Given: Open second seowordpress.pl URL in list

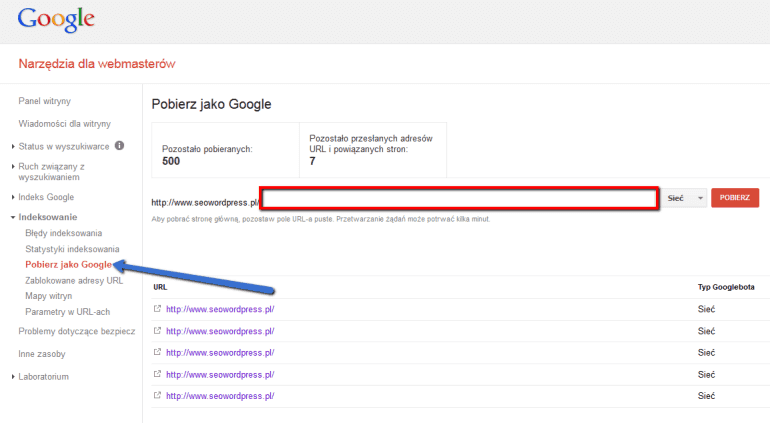Looking at the screenshot, I should click(220, 332).
